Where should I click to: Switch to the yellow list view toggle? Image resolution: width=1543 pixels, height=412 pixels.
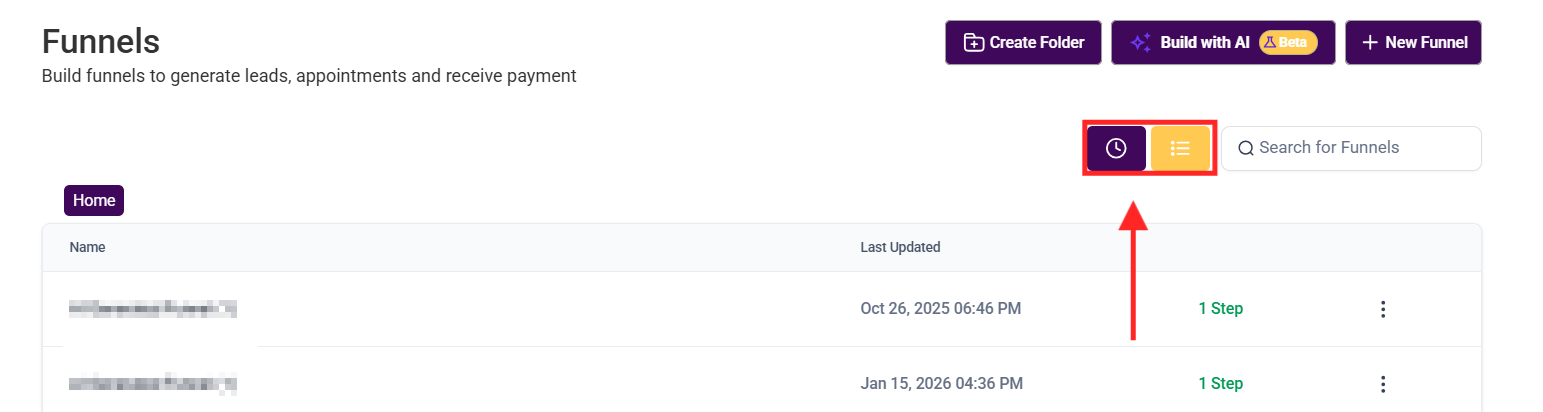tap(1180, 148)
